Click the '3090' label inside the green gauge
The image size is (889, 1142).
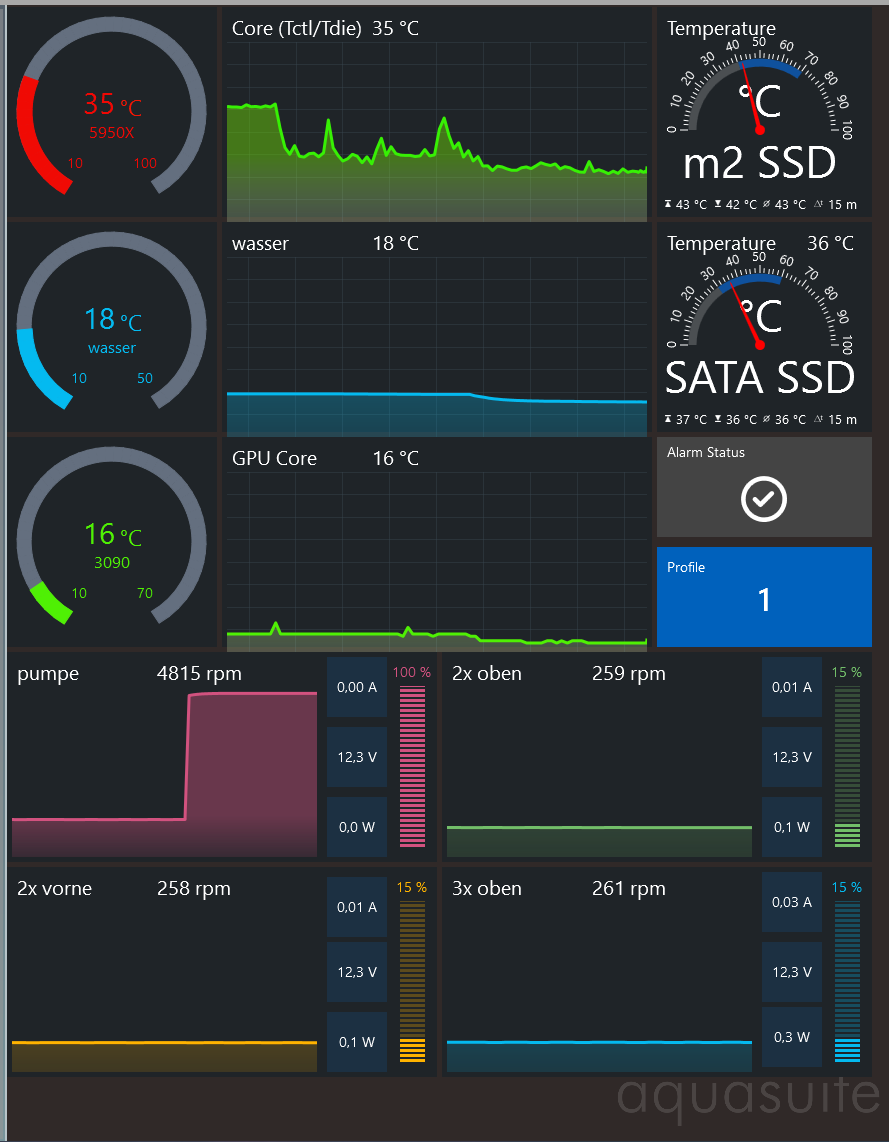[111, 562]
